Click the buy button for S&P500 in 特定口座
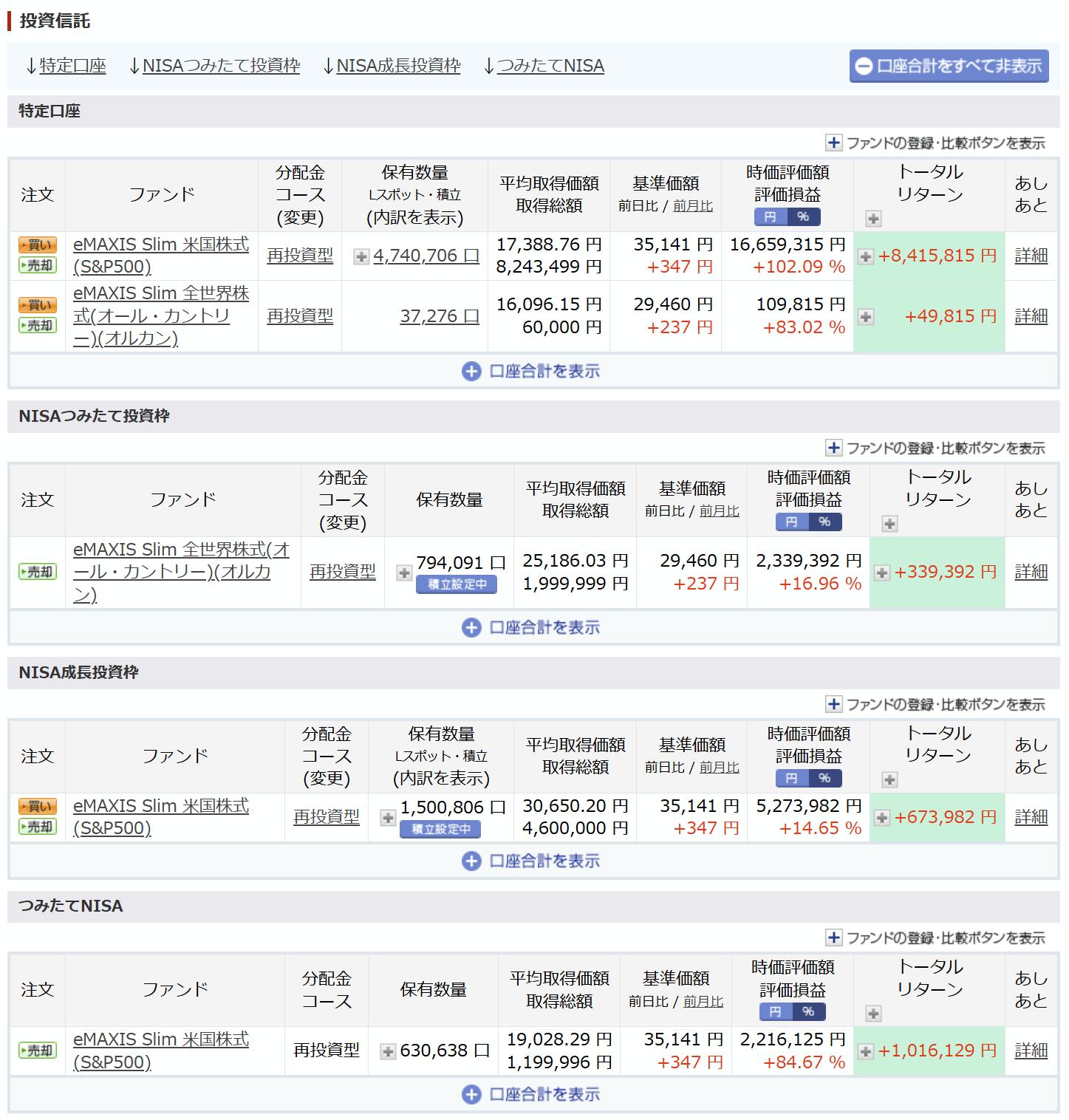This screenshot has height=1120, width=1069. pyautogui.click(x=37, y=246)
